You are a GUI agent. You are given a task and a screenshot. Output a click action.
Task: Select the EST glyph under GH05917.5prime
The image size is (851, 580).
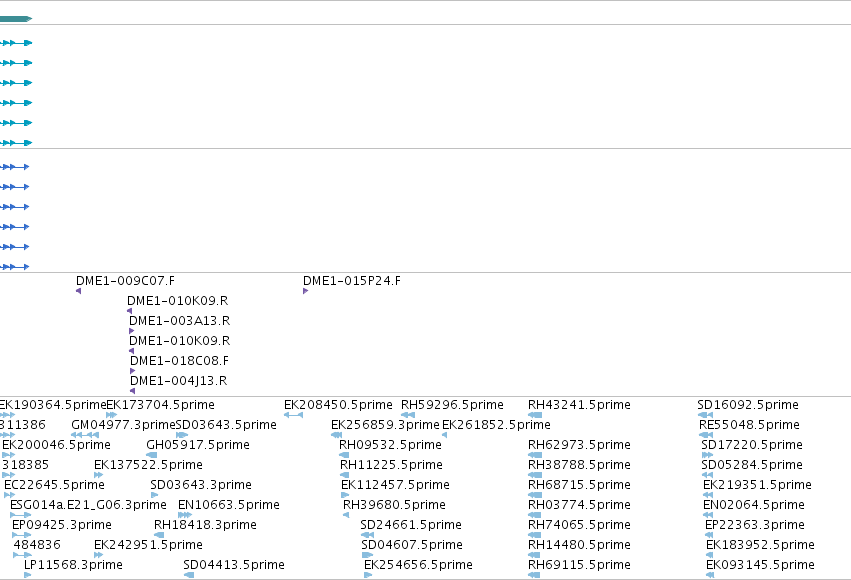point(151,455)
